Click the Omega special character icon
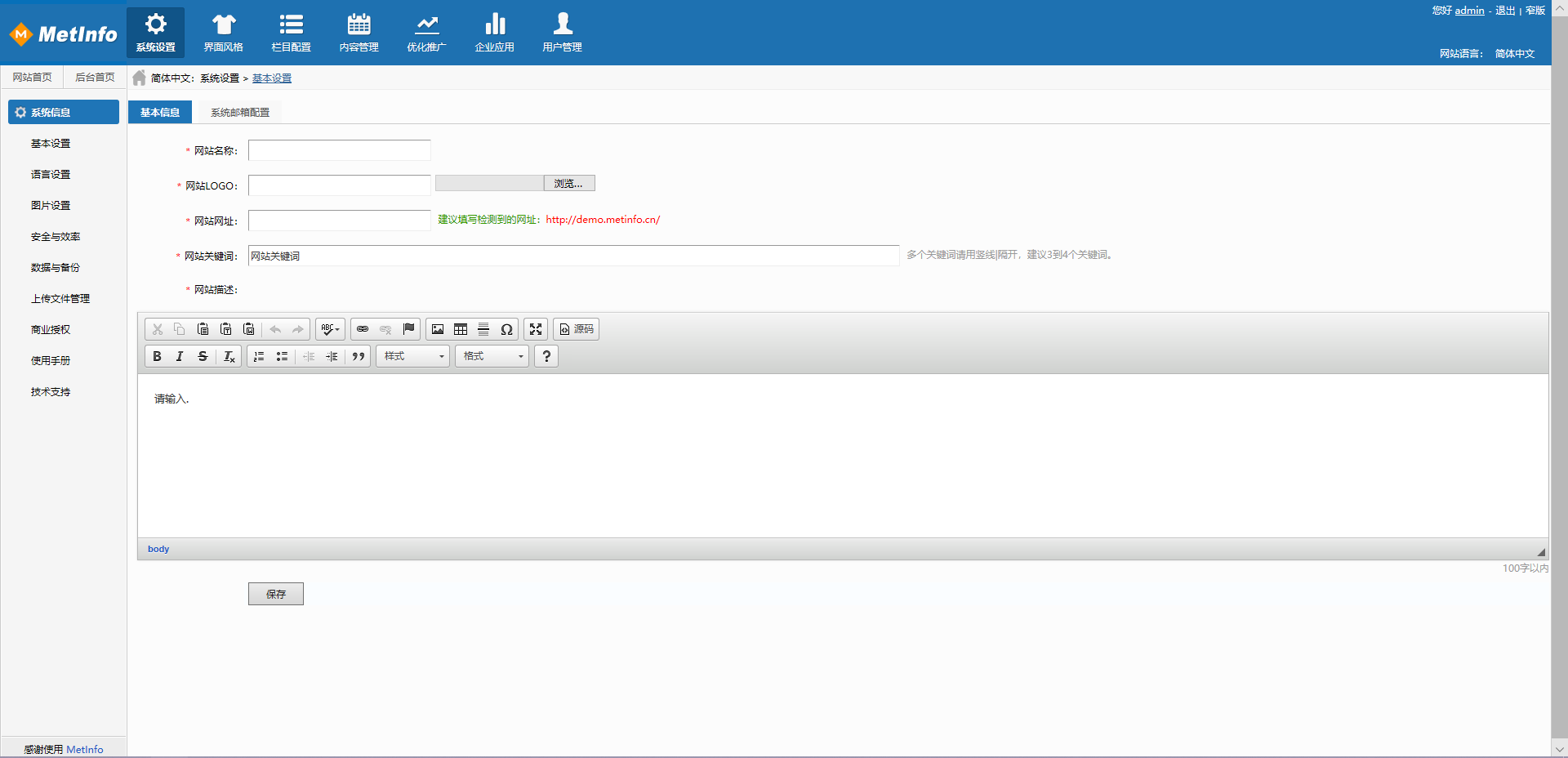The width and height of the screenshot is (1568, 758). point(506,329)
